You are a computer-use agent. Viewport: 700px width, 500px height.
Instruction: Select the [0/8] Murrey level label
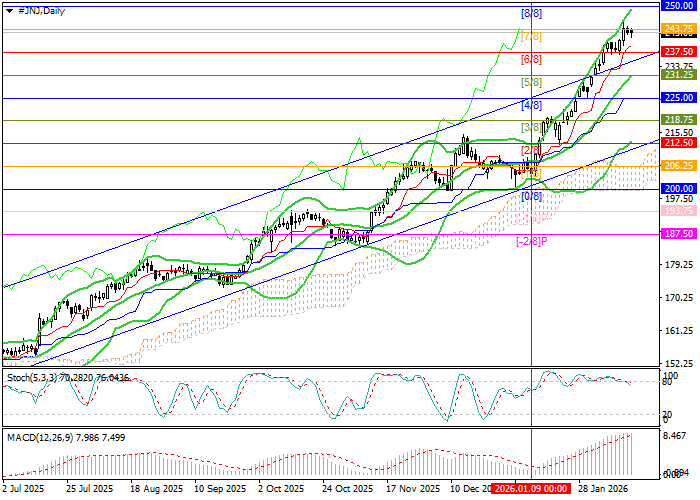click(x=532, y=196)
